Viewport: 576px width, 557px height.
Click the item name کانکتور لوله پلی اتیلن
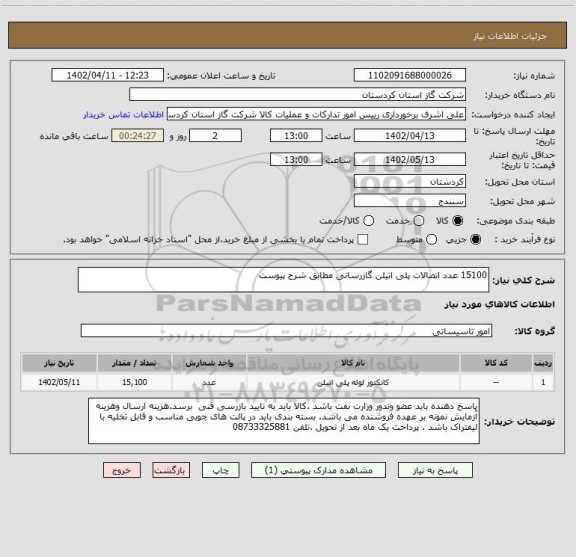[x=353, y=382]
